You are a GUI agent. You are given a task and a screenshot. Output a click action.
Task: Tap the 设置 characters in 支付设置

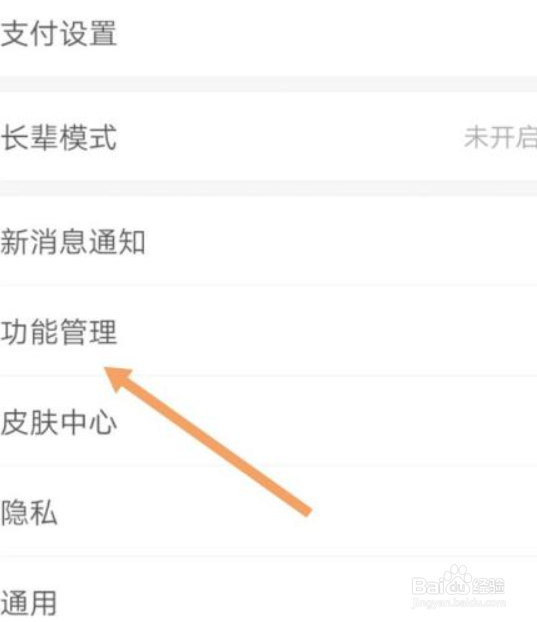pos(88,34)
